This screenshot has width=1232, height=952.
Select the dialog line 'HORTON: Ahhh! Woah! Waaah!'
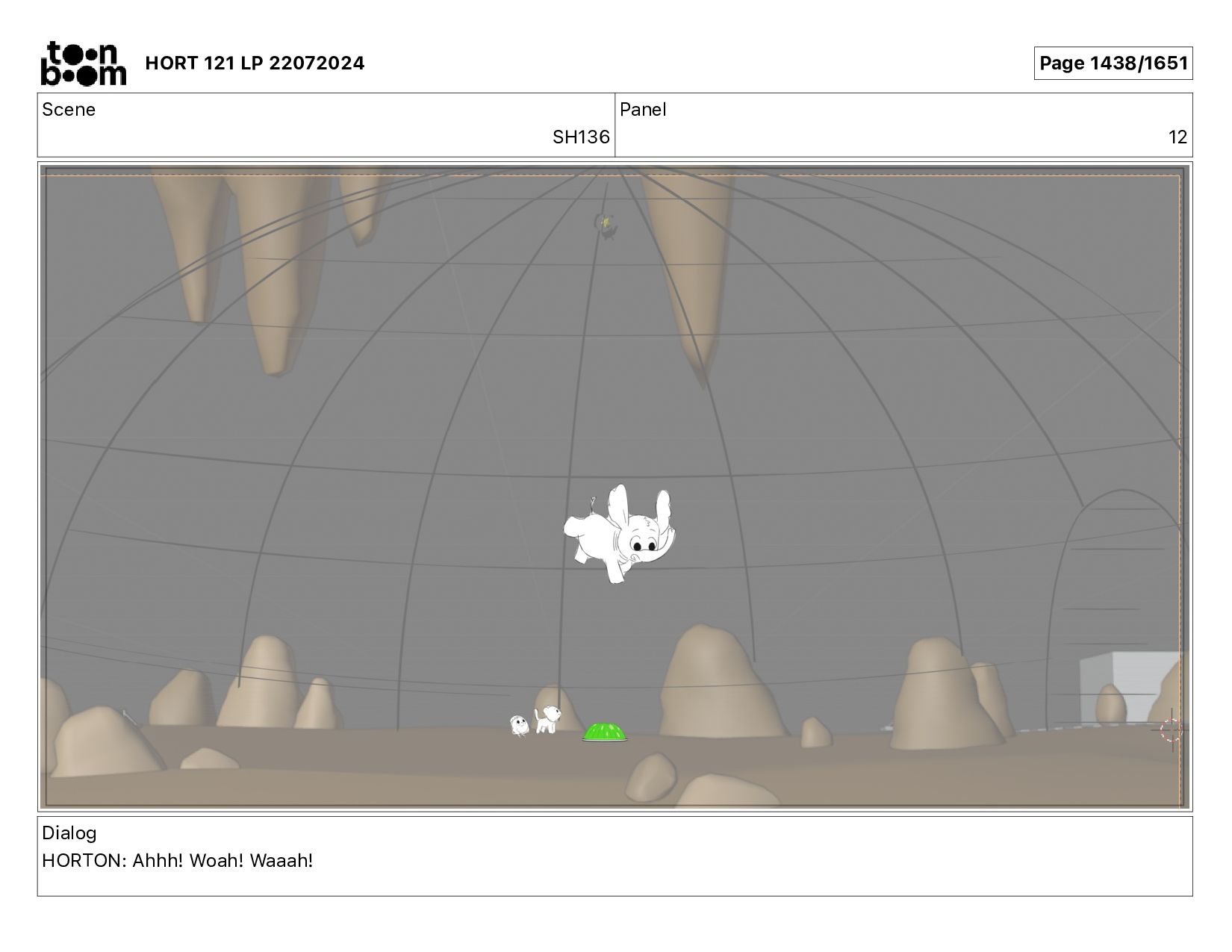pyautogui.click(x=178, y=861)
